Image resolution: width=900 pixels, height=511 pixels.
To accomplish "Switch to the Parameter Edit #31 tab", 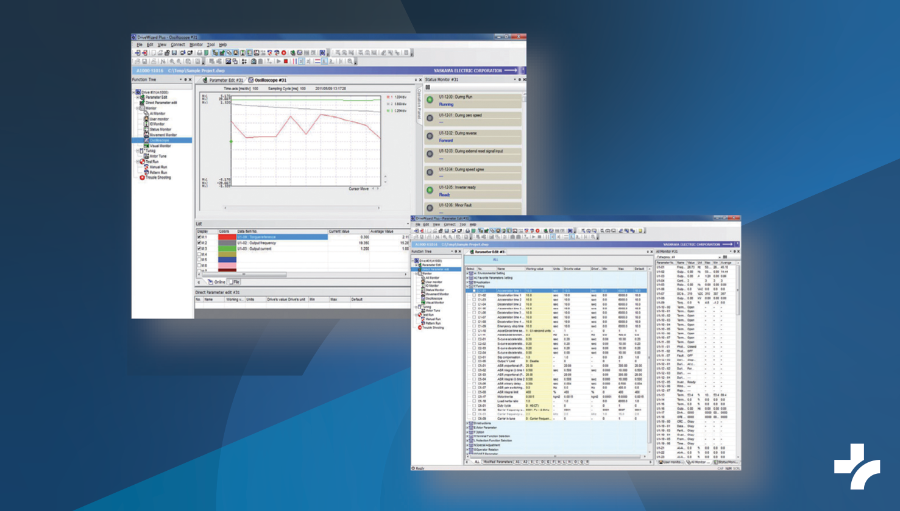I will (x=223, y=80).
